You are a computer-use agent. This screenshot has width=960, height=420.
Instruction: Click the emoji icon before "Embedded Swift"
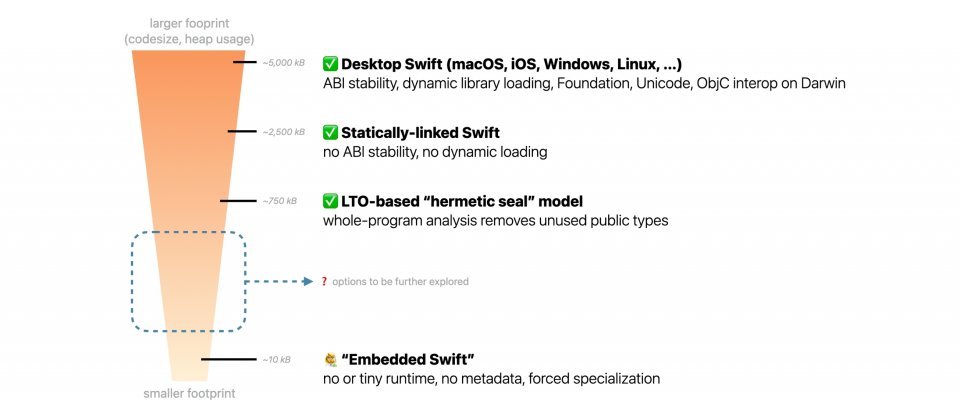tap(330, 360)
